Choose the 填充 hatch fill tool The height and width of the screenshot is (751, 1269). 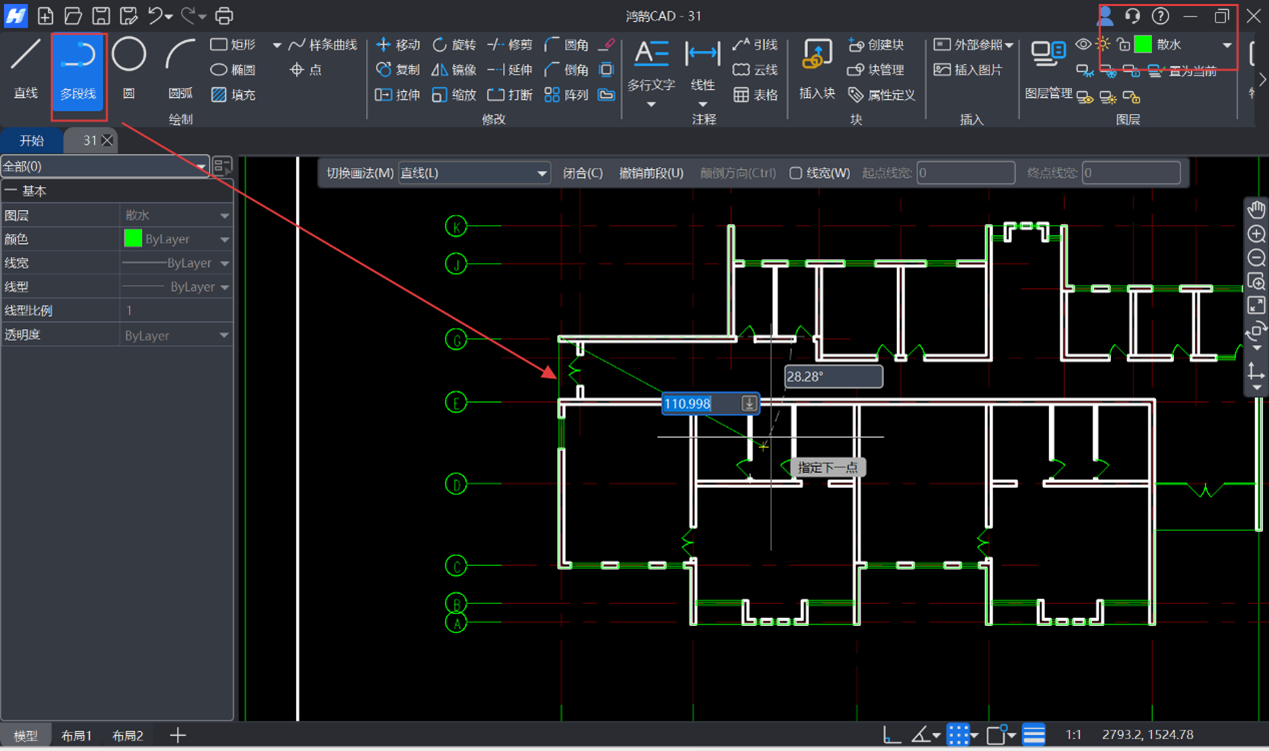tap(233, 95)
